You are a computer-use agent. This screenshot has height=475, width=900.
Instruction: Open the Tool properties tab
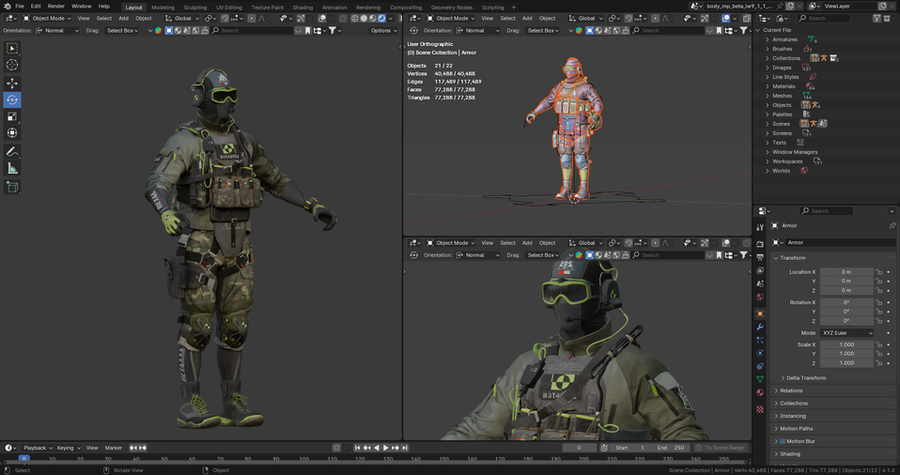tap(760, 228)
